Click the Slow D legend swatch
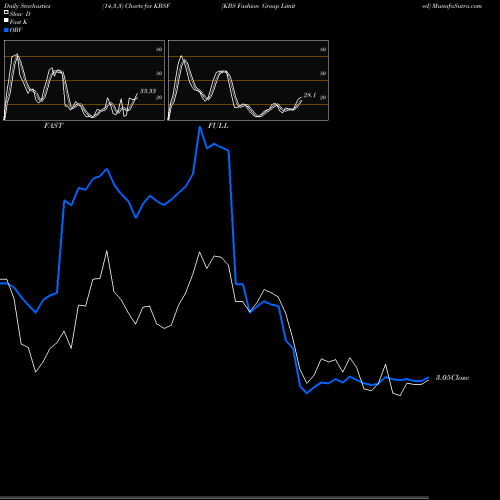Screen dimensions: 500x500 pos(6,12)
